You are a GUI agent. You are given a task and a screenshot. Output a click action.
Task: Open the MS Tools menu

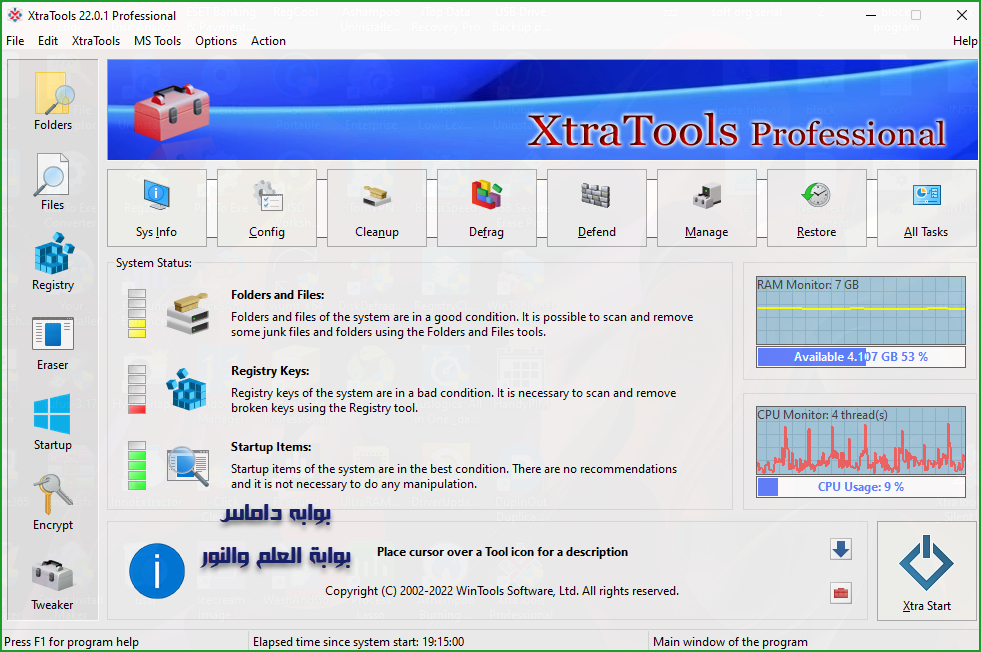coord(157,41)
